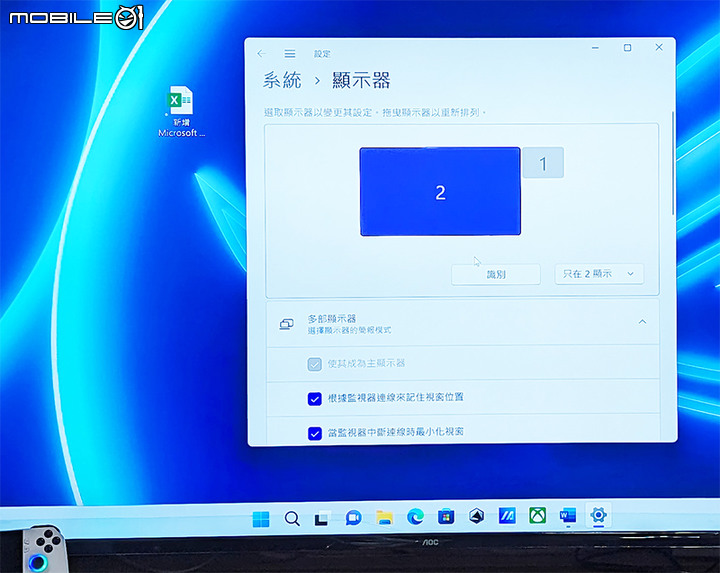Image resolution: width=720 pixels, height=573 pixels.
Task: Click the back arrow in Settings
Action: pos(262,54)
